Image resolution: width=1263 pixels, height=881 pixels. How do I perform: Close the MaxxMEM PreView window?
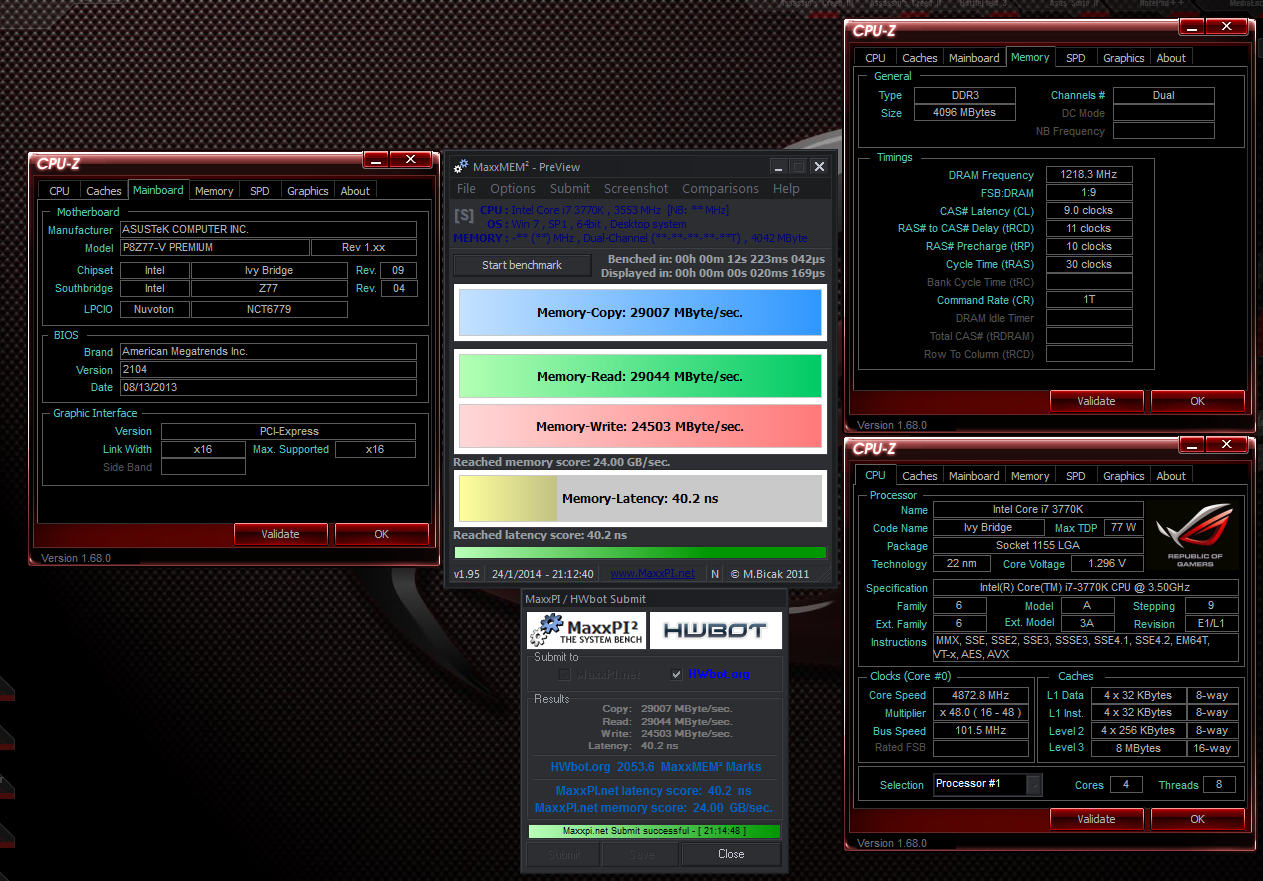tap(819, 167)
